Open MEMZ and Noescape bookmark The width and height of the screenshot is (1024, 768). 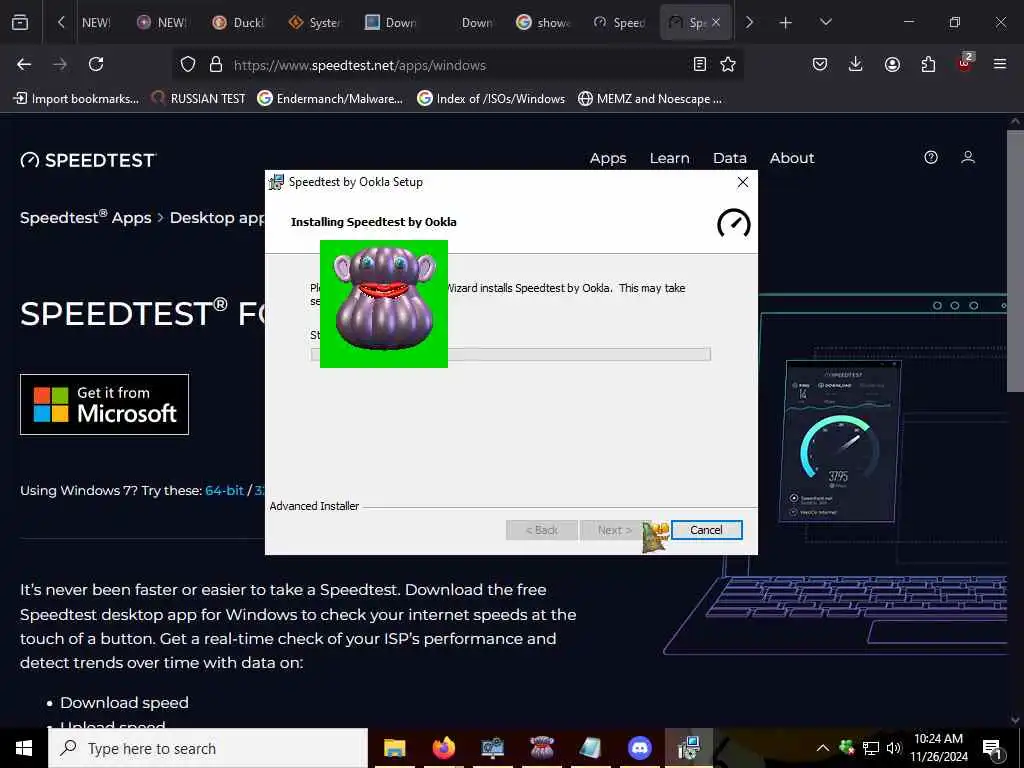pyautogui.click(x=650, y=99)
